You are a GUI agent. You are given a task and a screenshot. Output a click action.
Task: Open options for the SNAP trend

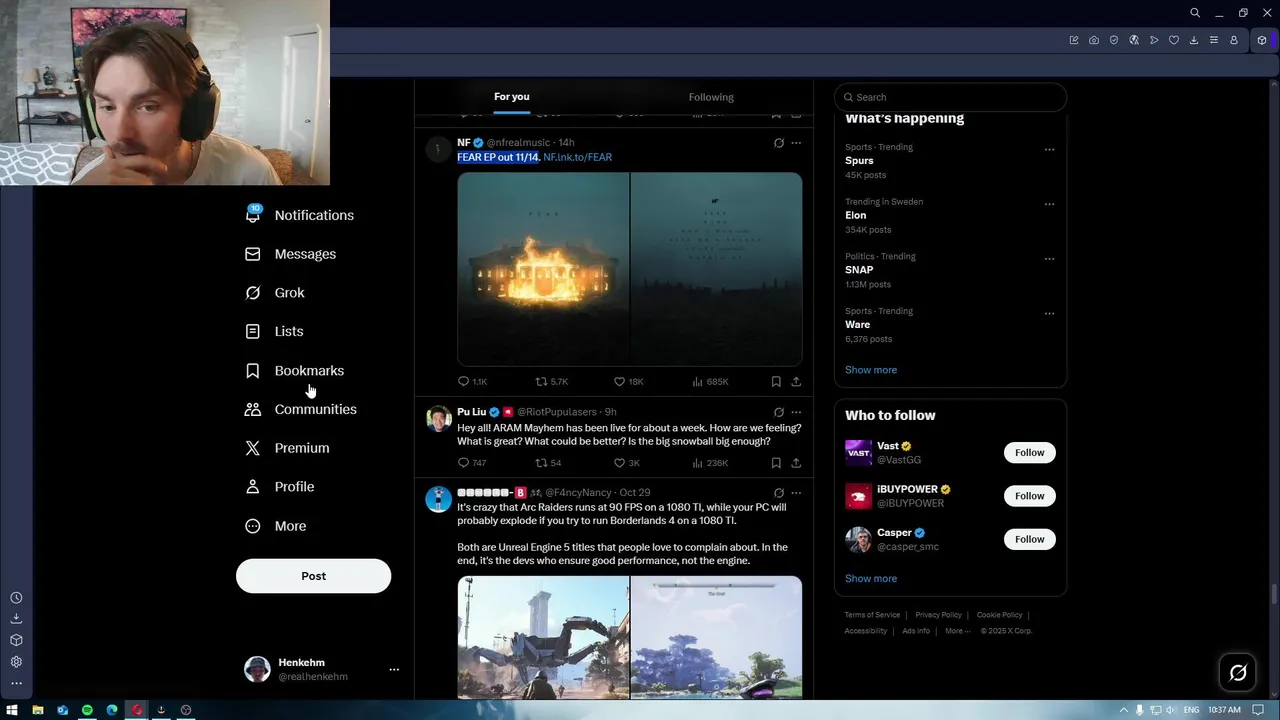tap(1049, 259)
